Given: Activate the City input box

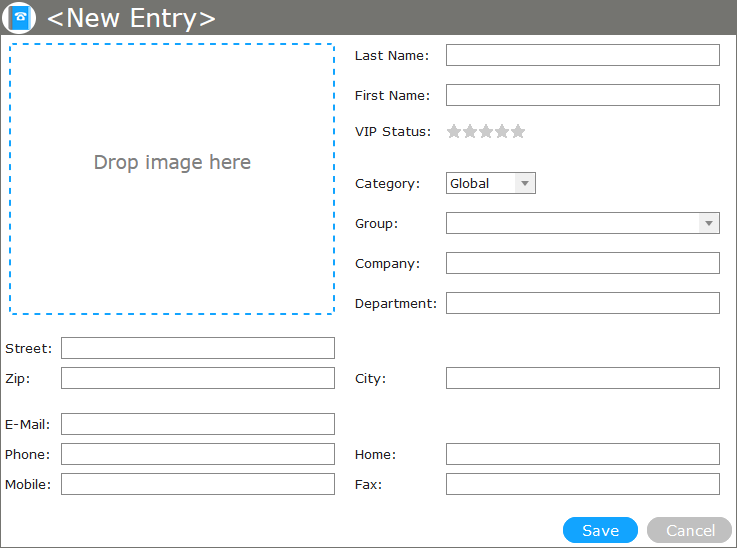Looking at the screenshot, I should click(x=583, y=378).
